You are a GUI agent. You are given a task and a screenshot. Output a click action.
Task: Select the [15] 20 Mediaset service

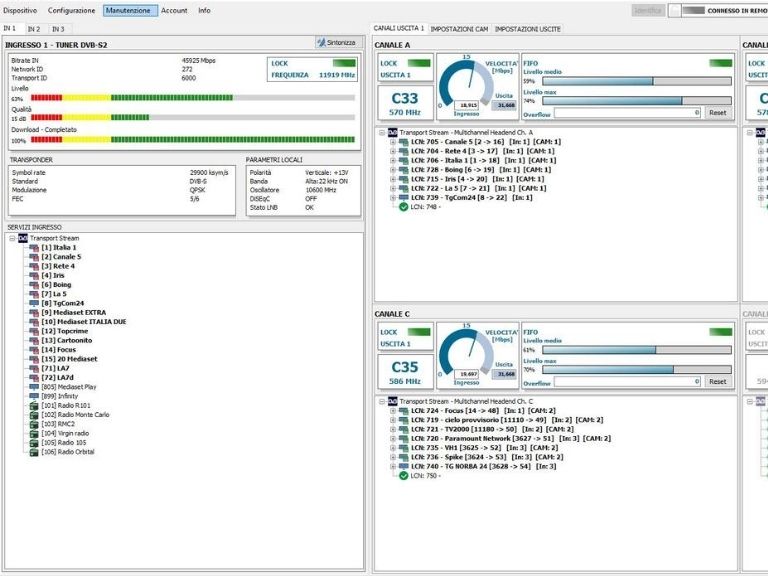(69, 359)
